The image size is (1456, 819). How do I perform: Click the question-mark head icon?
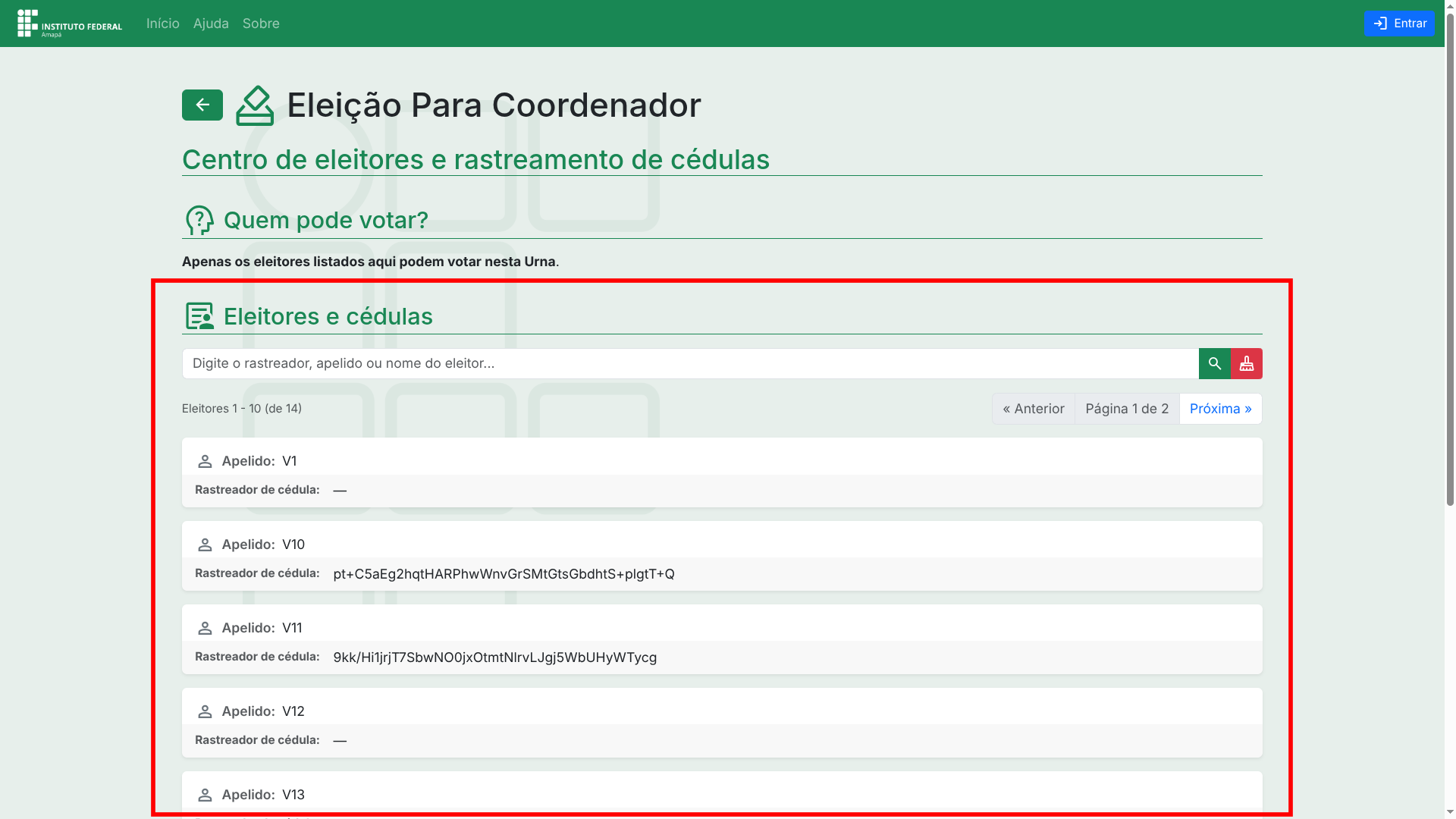click(199, 220)
